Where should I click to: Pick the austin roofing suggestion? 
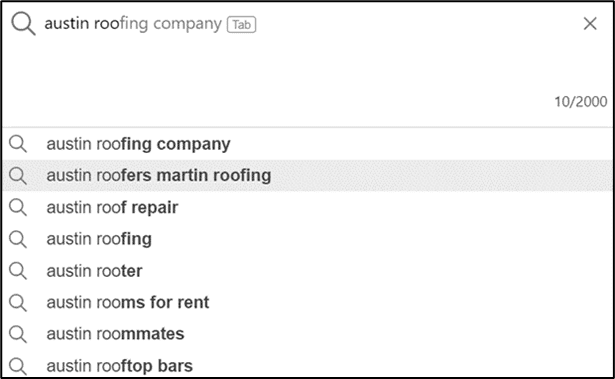click(x=308, y=239)
